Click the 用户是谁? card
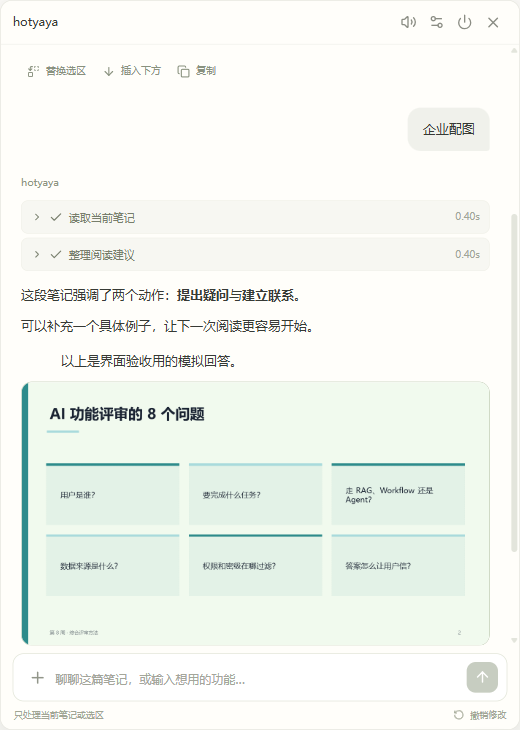 pyautogui.click(x=113, y=494)
